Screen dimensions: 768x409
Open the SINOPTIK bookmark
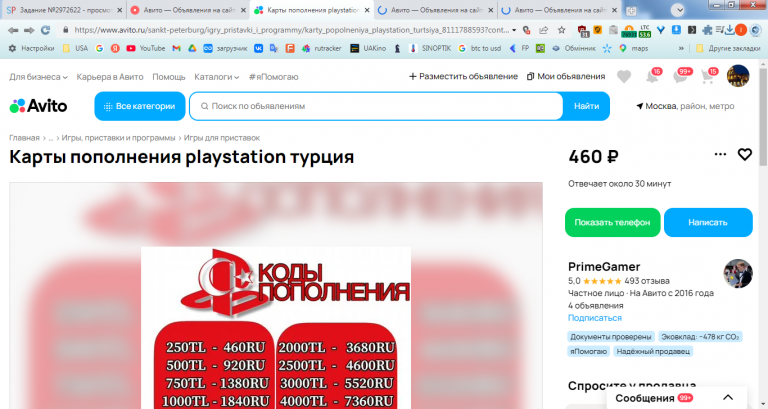(430, 48)
